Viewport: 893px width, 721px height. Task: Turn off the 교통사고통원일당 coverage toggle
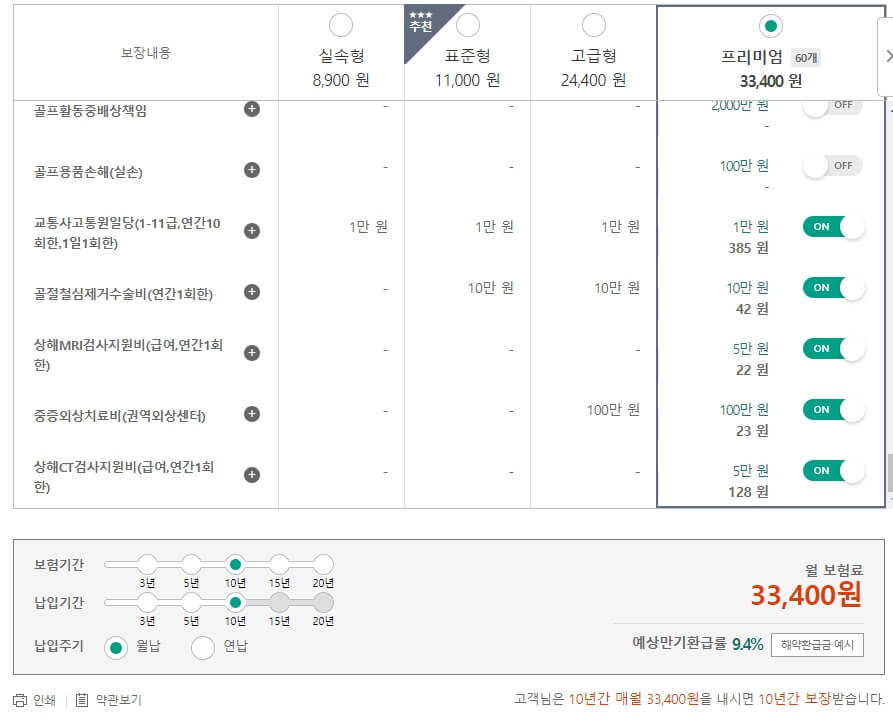[833, 227]
